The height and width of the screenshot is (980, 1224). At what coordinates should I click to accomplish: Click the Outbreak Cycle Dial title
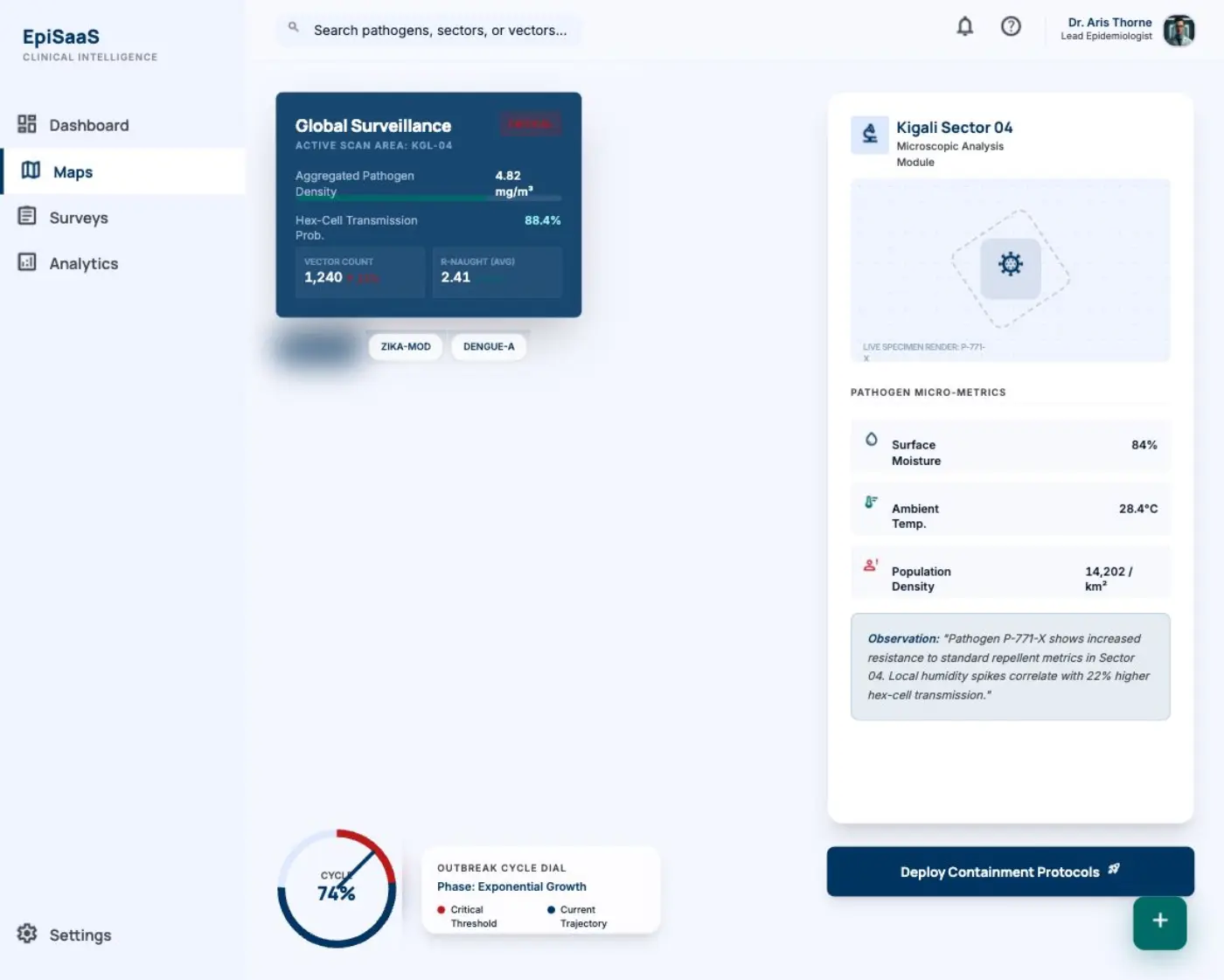coord(501,868)
